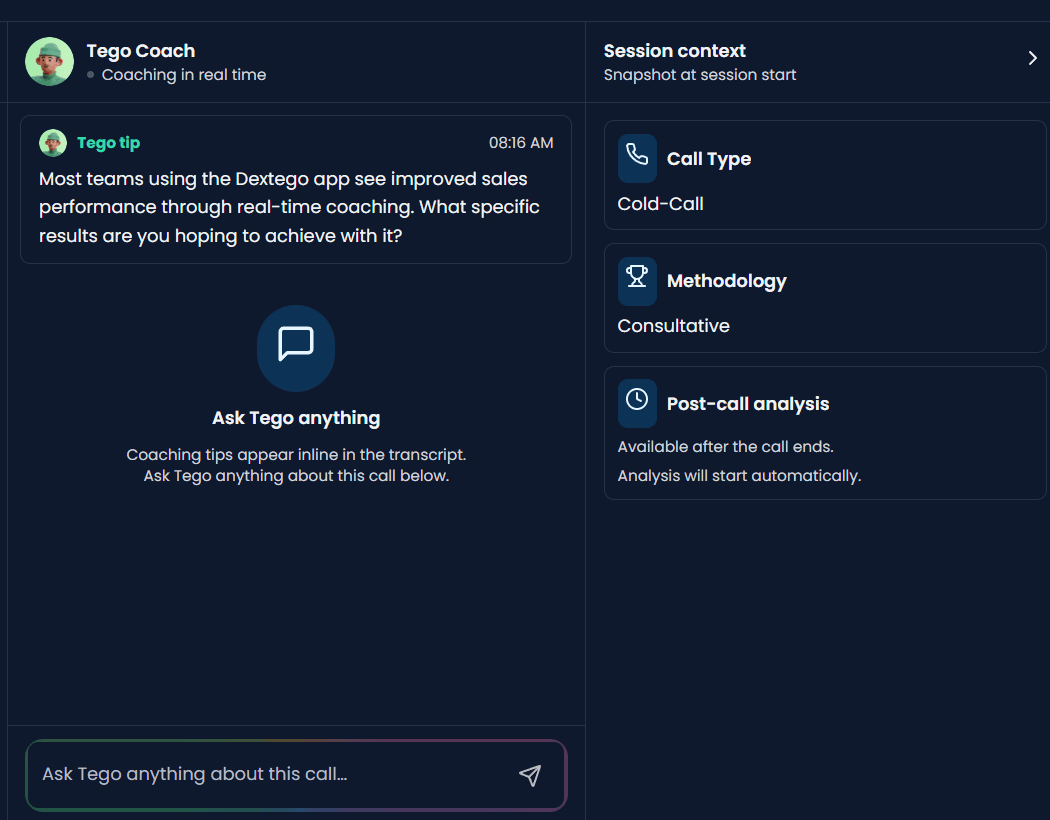Click the Call Type card title
The width and height of the screenshot is (1050, 820).
coord(708,159)
